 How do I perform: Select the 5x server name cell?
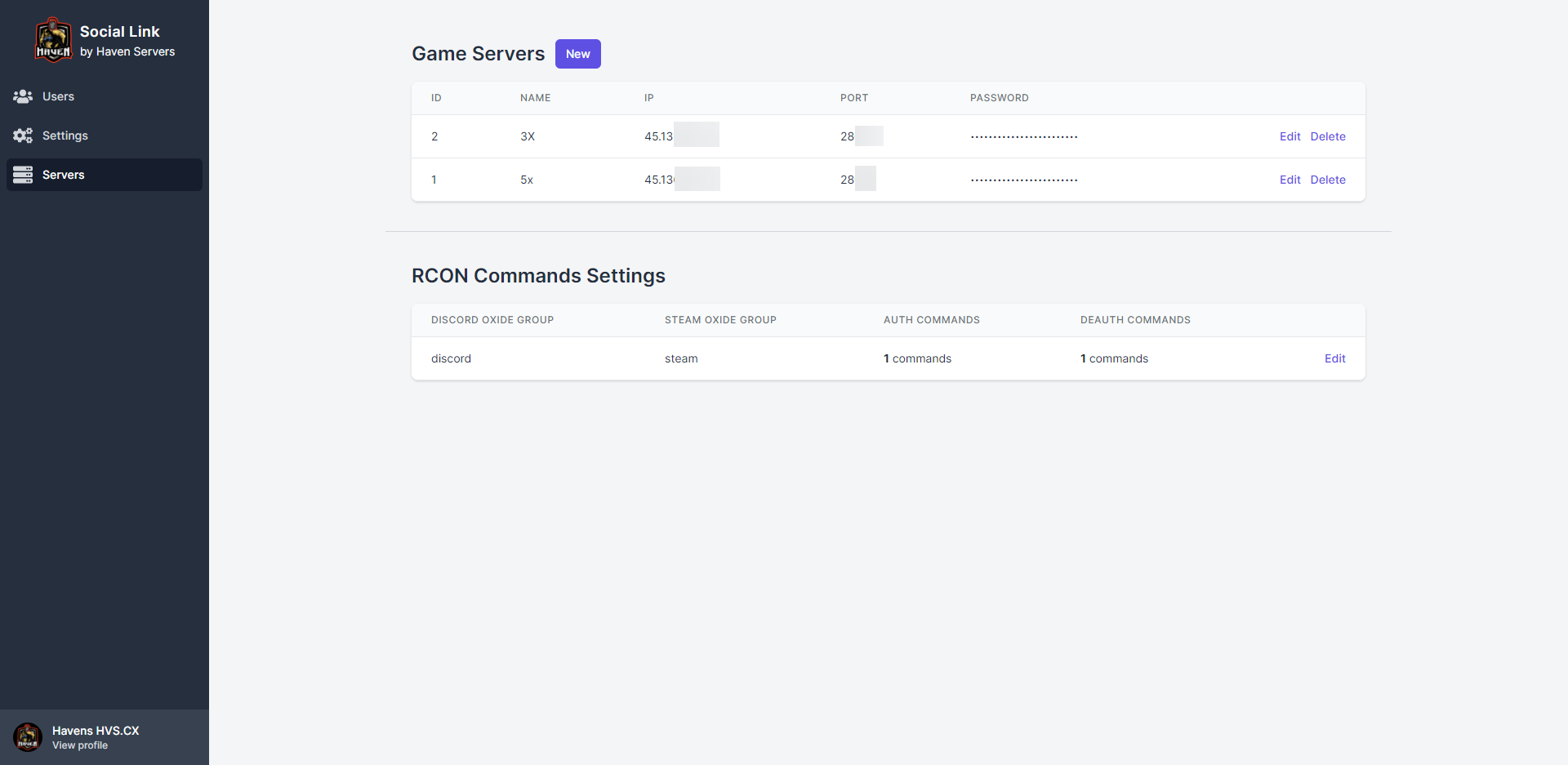pyautogui.click(x=527, y=180)
